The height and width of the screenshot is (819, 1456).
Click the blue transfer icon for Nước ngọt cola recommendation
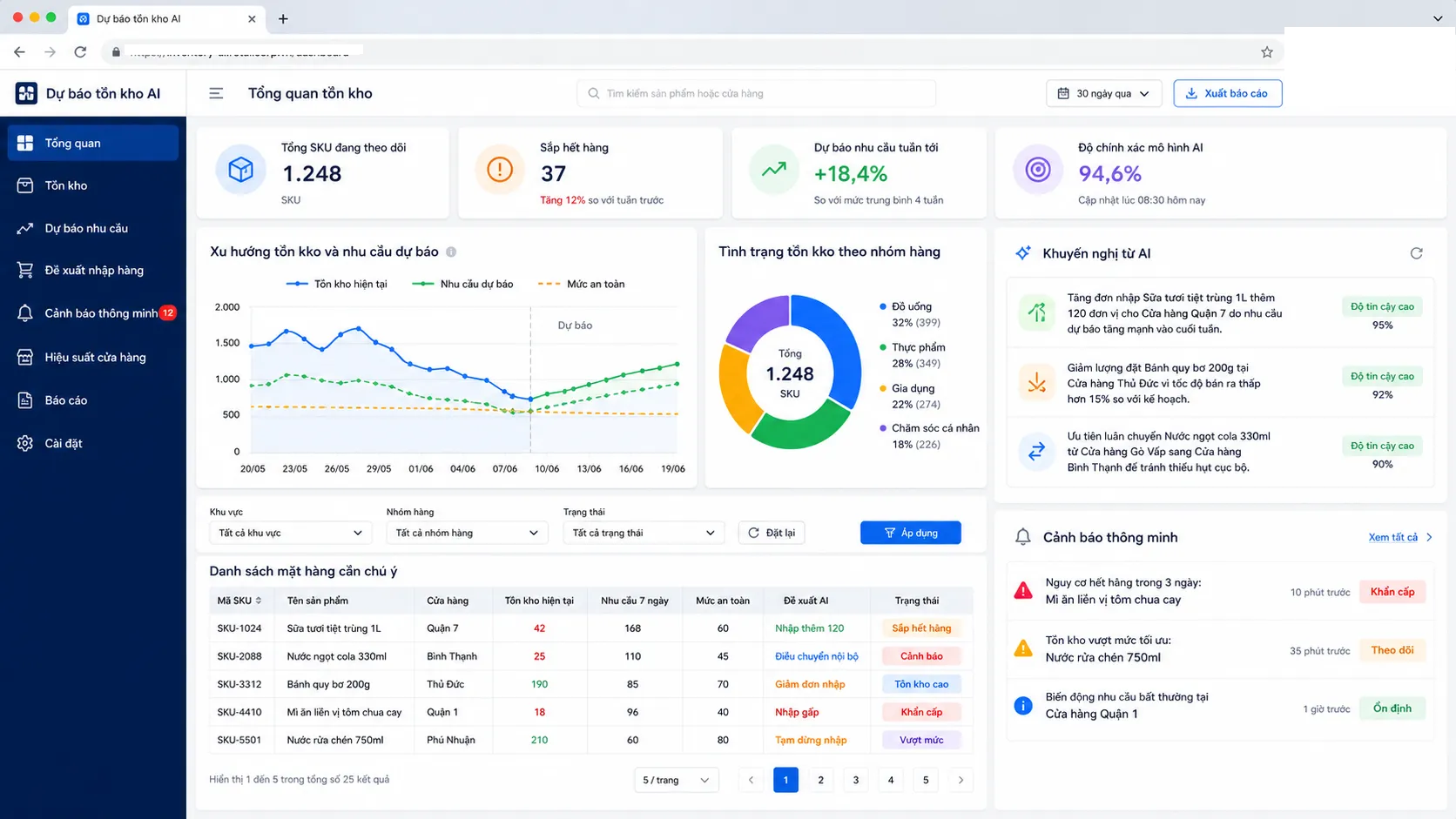pos(1037,452)
